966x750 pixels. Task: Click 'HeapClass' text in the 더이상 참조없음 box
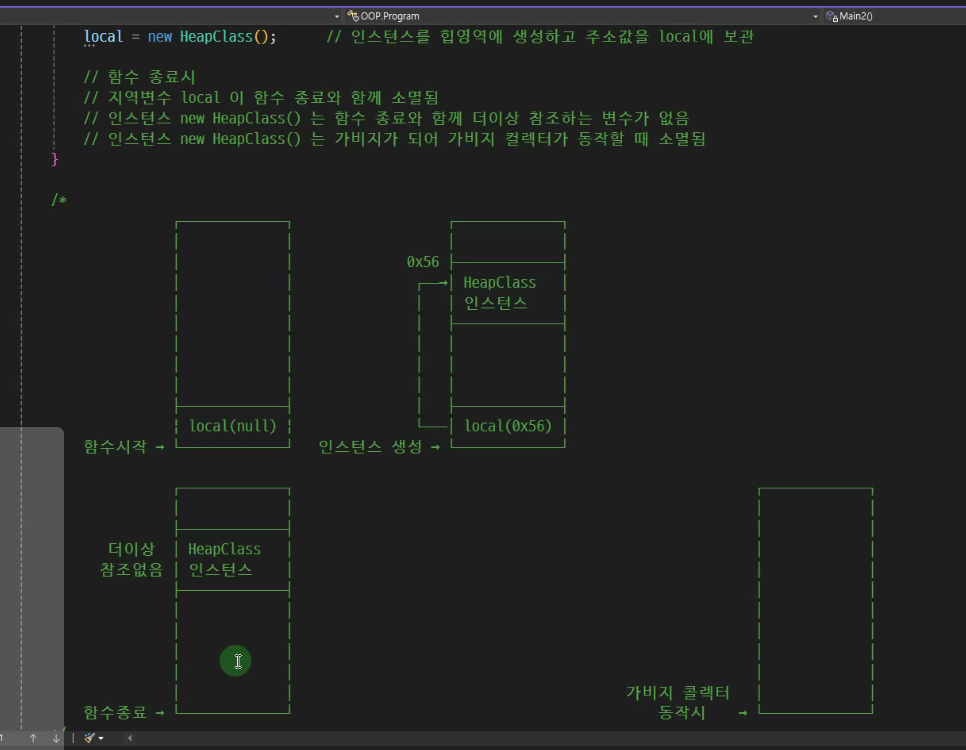point(224,549)
